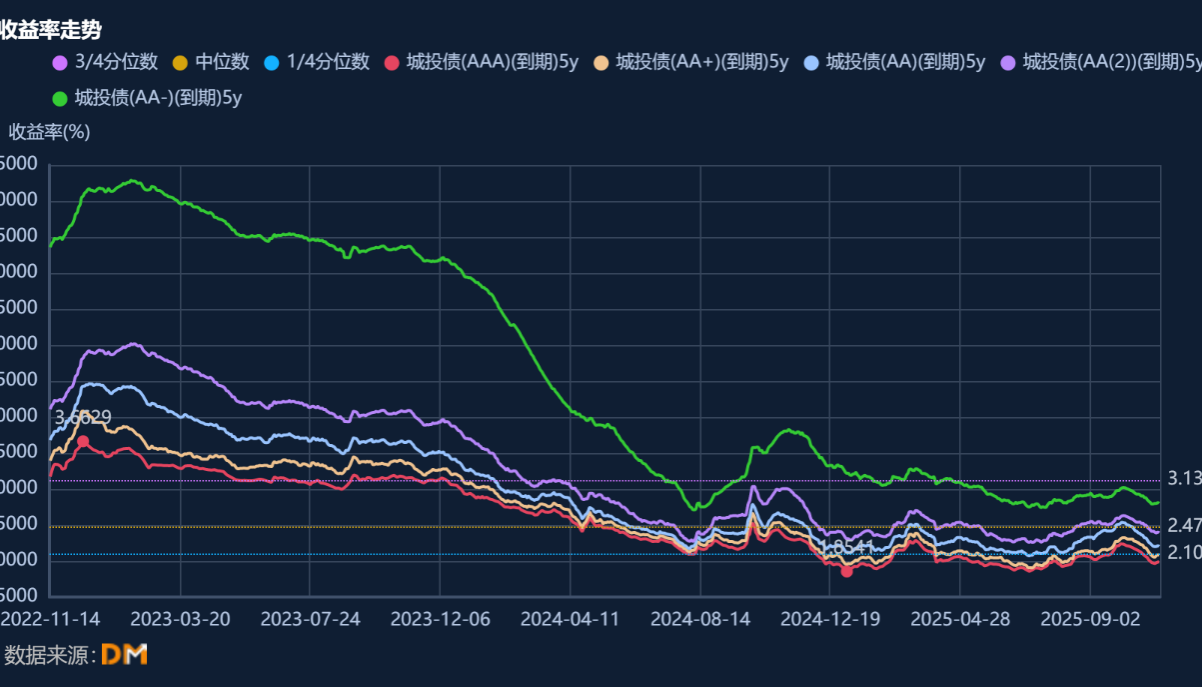The image size is (1202, 688).
Task: Click the 2023-03-20 x-axis date label
Action: coord(180,618)
